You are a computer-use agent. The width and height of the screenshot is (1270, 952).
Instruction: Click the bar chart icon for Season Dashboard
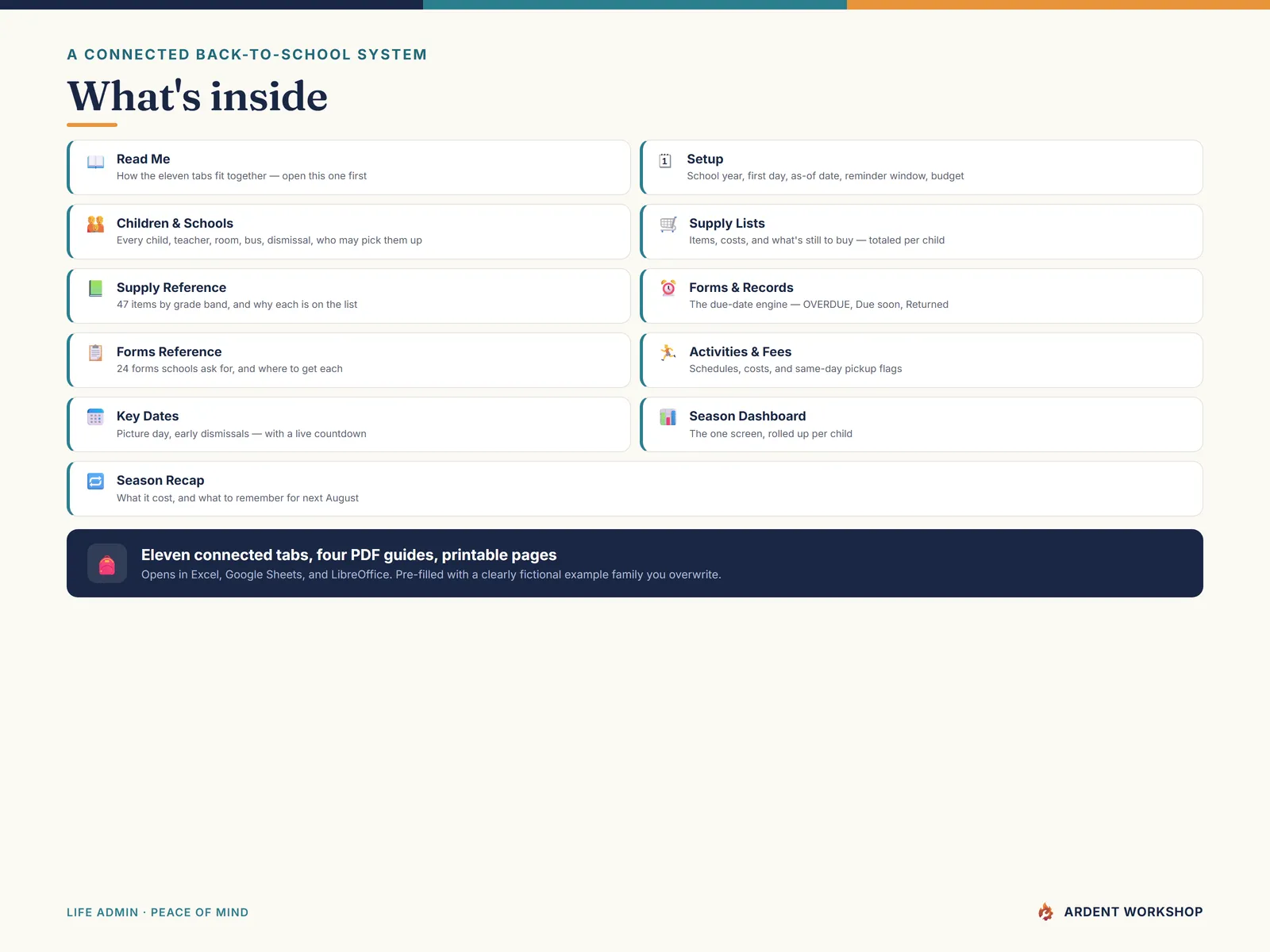coord(668,417)
